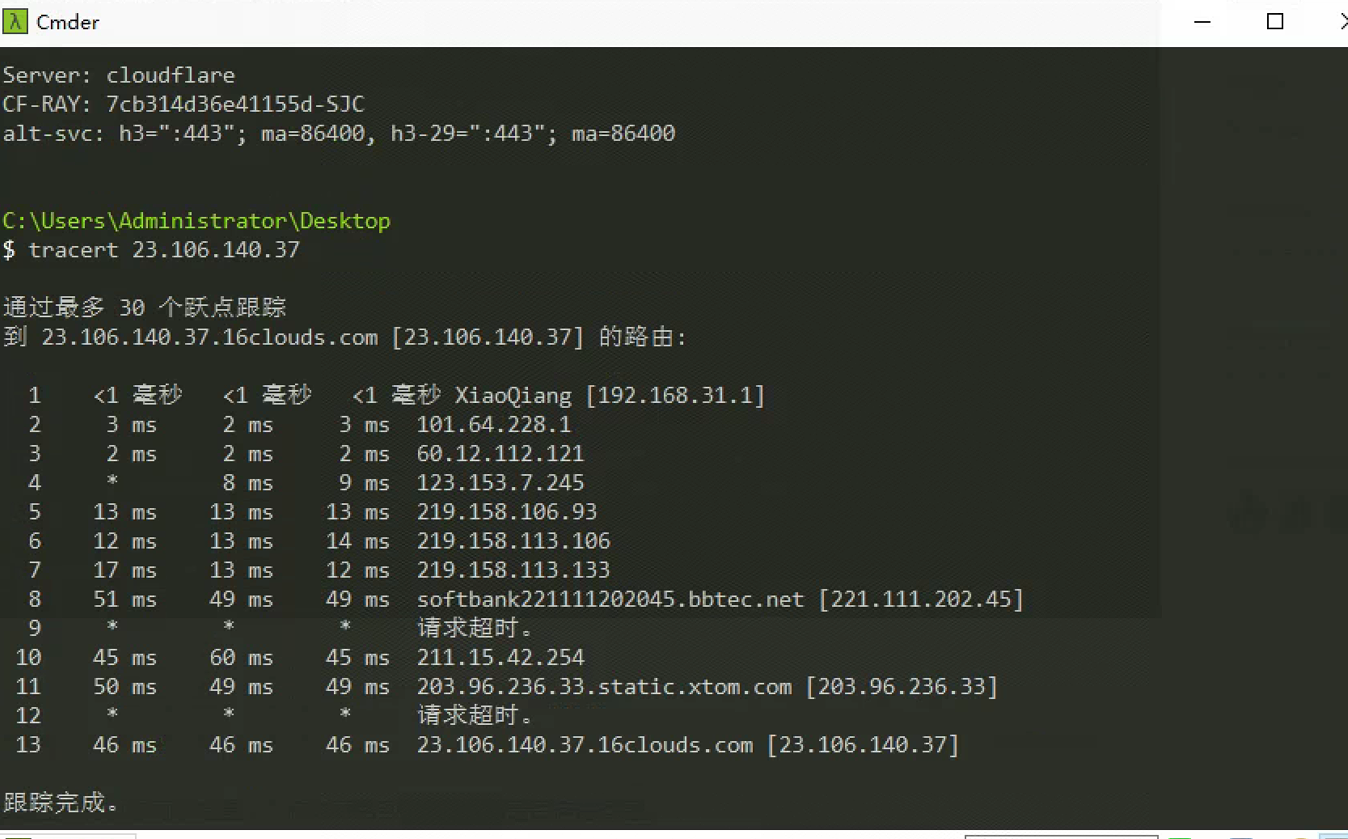The width and height of the screenshot is (1348, 839).
Task: Click the yellow indicator icon bottom-right
Action: coord(1299,836)
